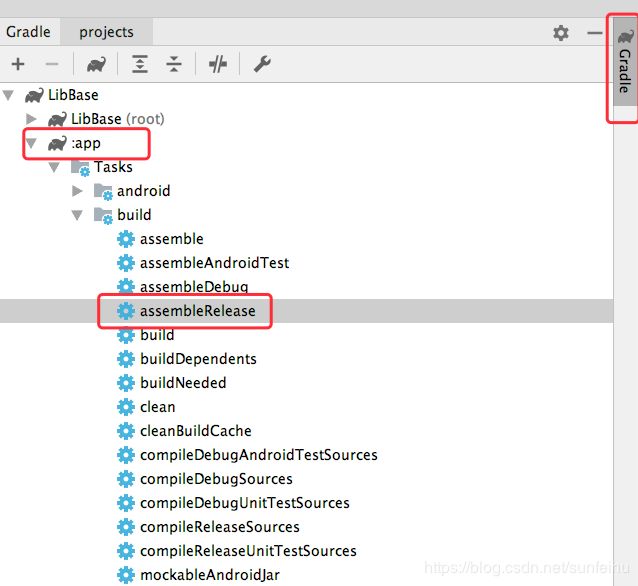Viewport: 638px width, 586px height.
Task: Click the gear icon beside clean
Action: click(x=126, y=407)
